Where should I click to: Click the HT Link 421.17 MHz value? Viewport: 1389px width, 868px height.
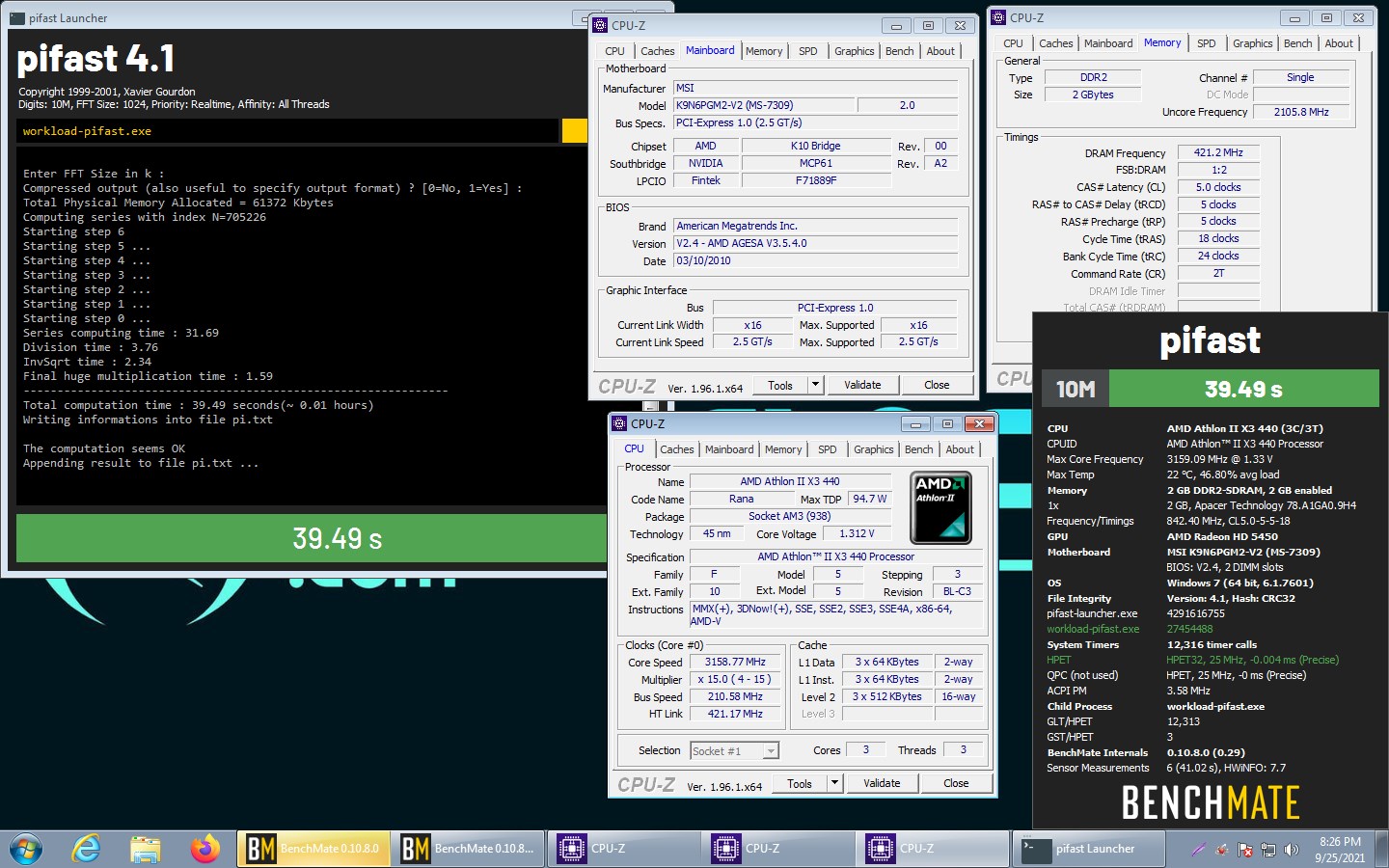735,714
